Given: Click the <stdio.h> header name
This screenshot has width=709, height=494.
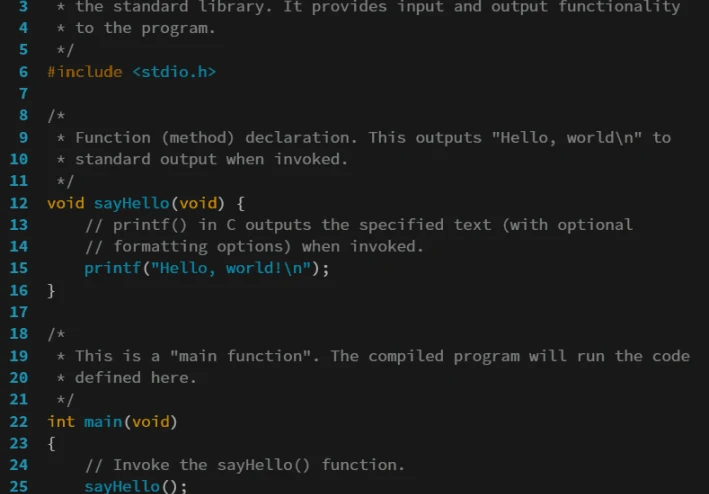Looking at the screenshot, I should (x=174, y=72).
